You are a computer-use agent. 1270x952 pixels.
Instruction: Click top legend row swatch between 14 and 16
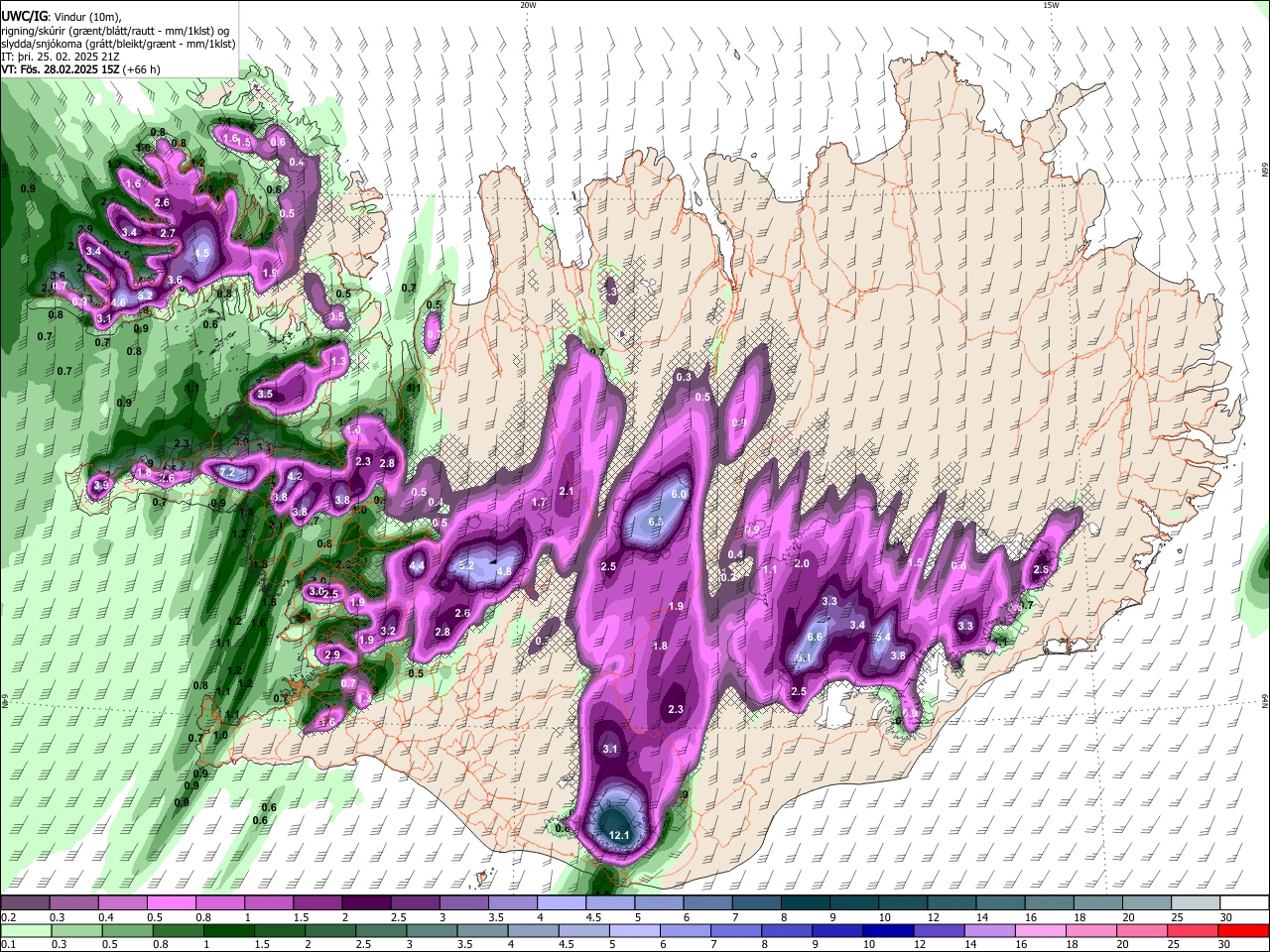tap(999, 902)
